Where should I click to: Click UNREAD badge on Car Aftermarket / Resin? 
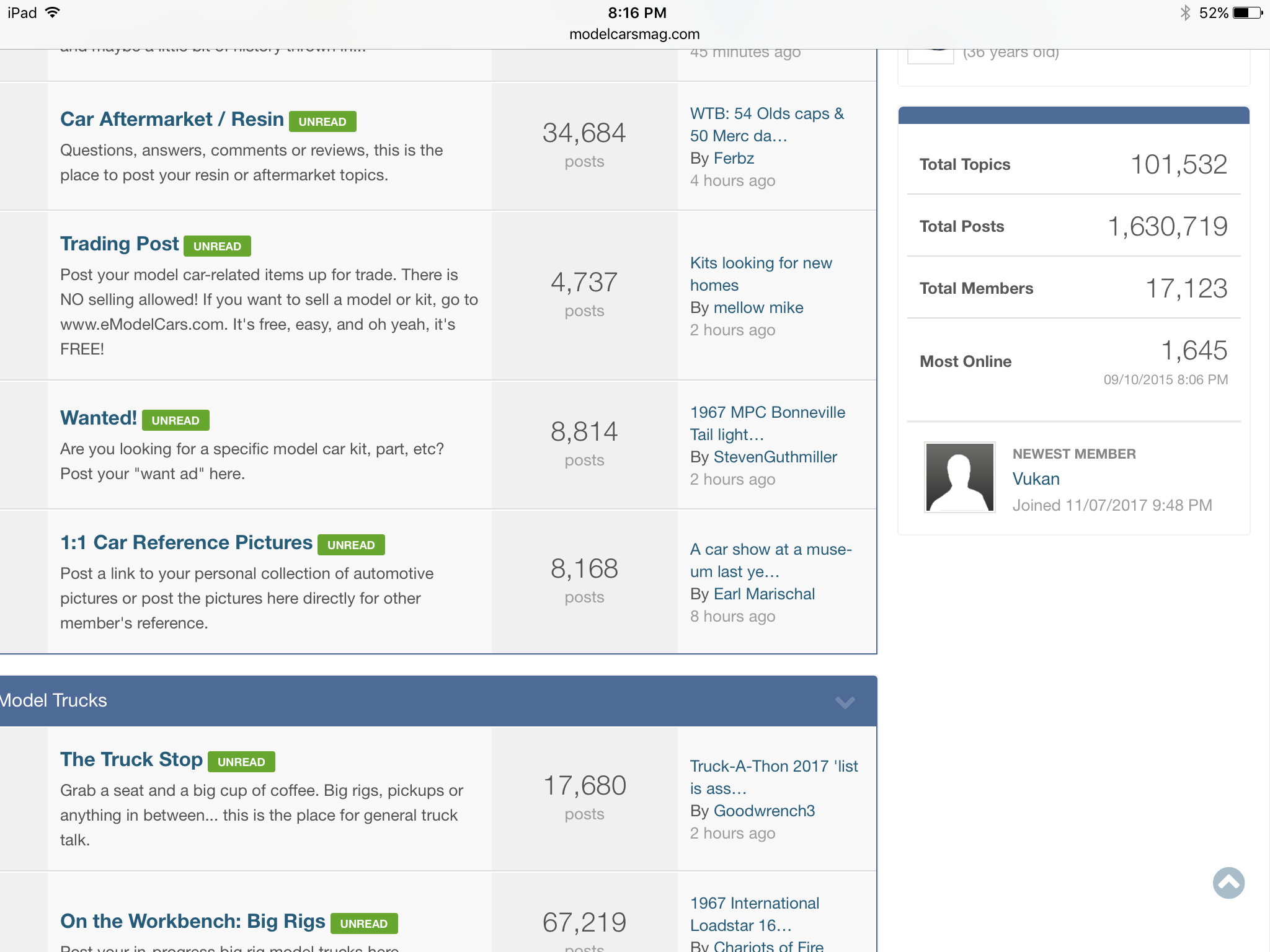click(x=322, y=121)
